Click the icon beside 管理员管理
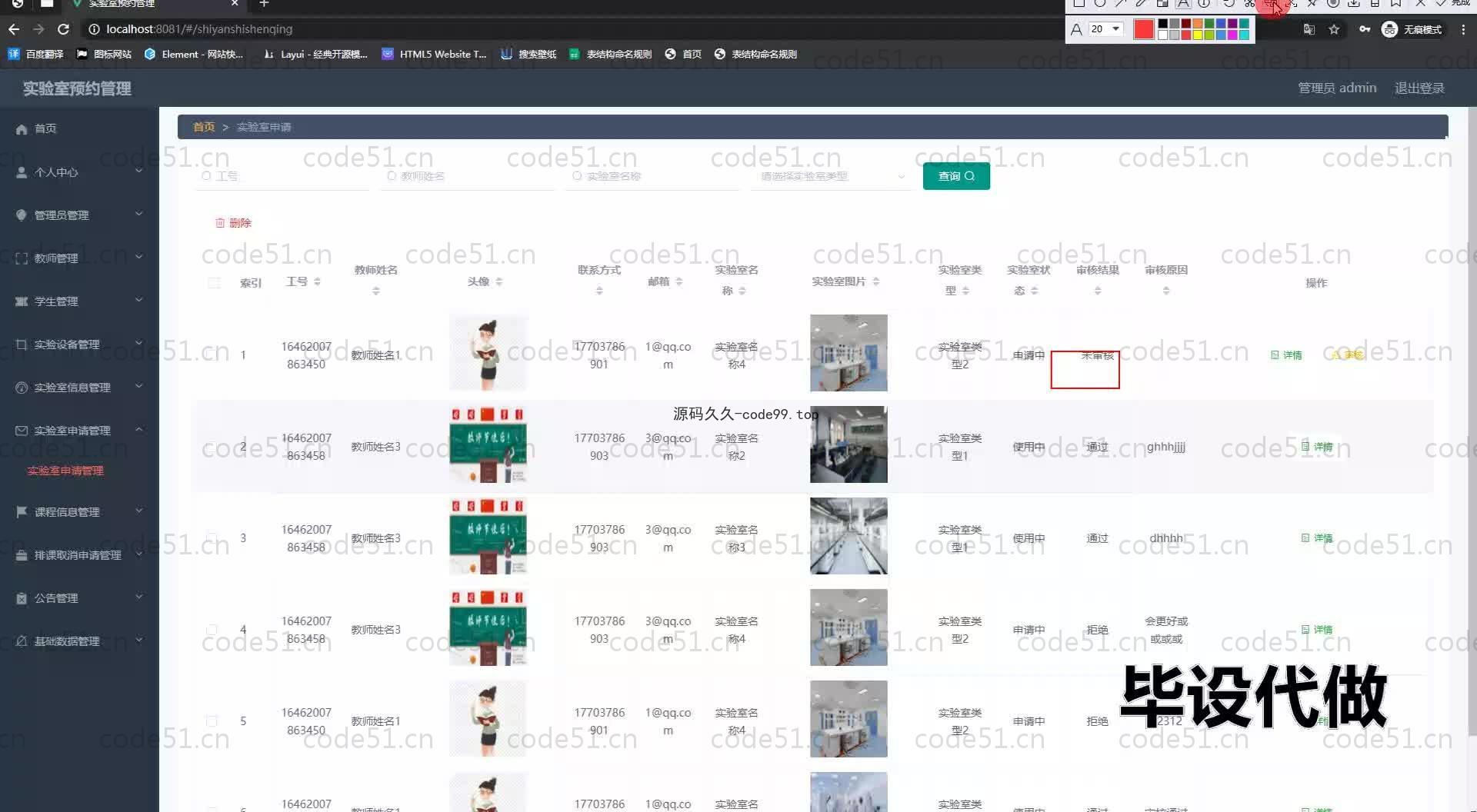1477x812 pixels. pyautogui.click(x=22, y=215)
